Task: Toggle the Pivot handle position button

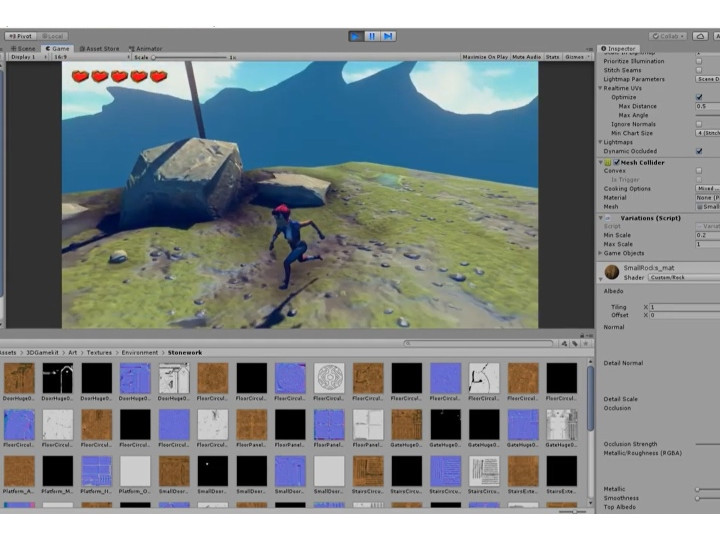Action: coord(21,36)
